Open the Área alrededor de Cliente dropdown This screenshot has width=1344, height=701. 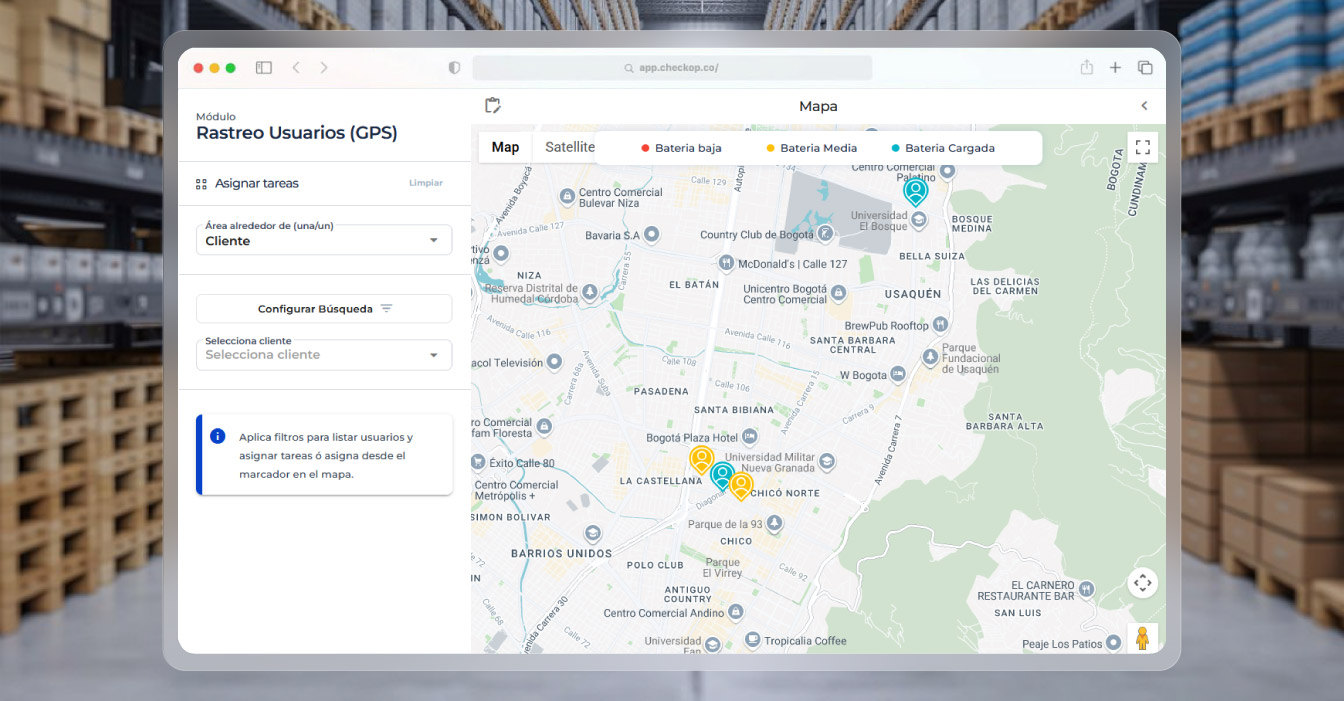(434, 239)
